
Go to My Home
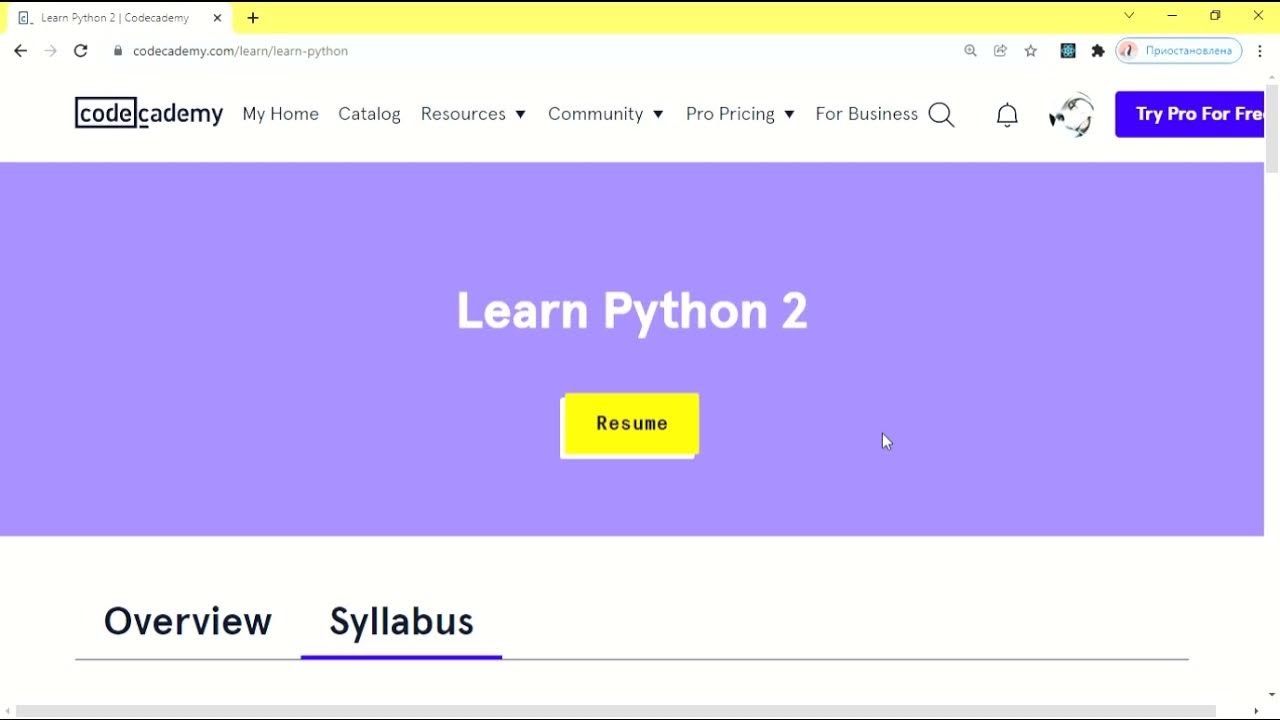point(281,114)
